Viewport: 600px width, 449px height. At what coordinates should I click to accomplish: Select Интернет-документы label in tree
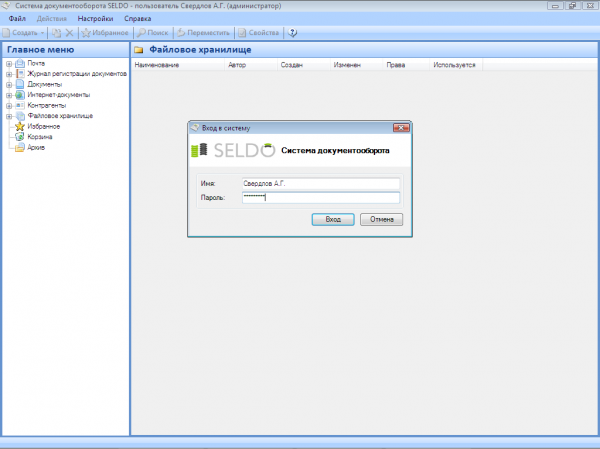pyautogui.click(x=59, y=95)
